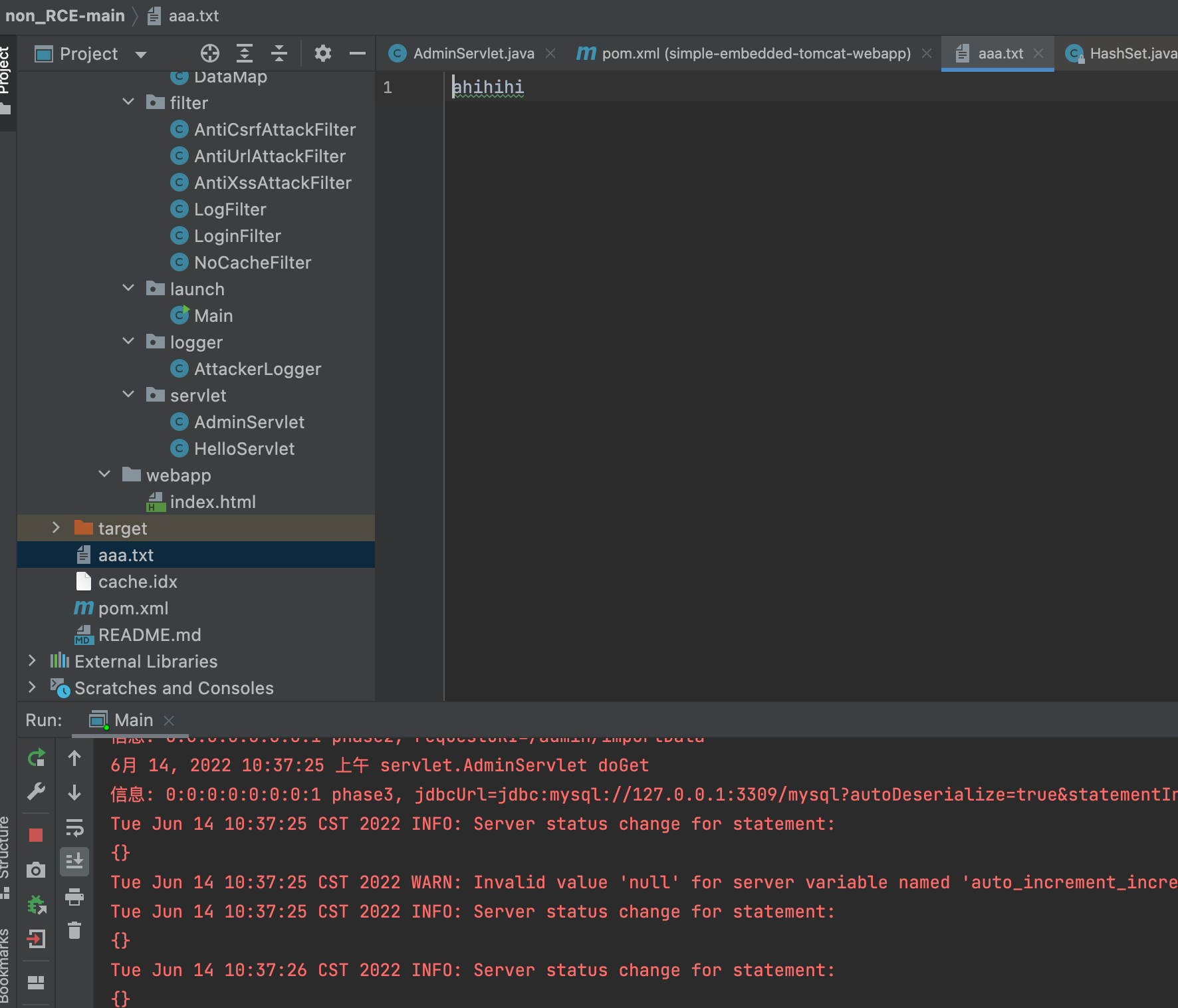Click the attach debugger bug icon

coord(36,904)
